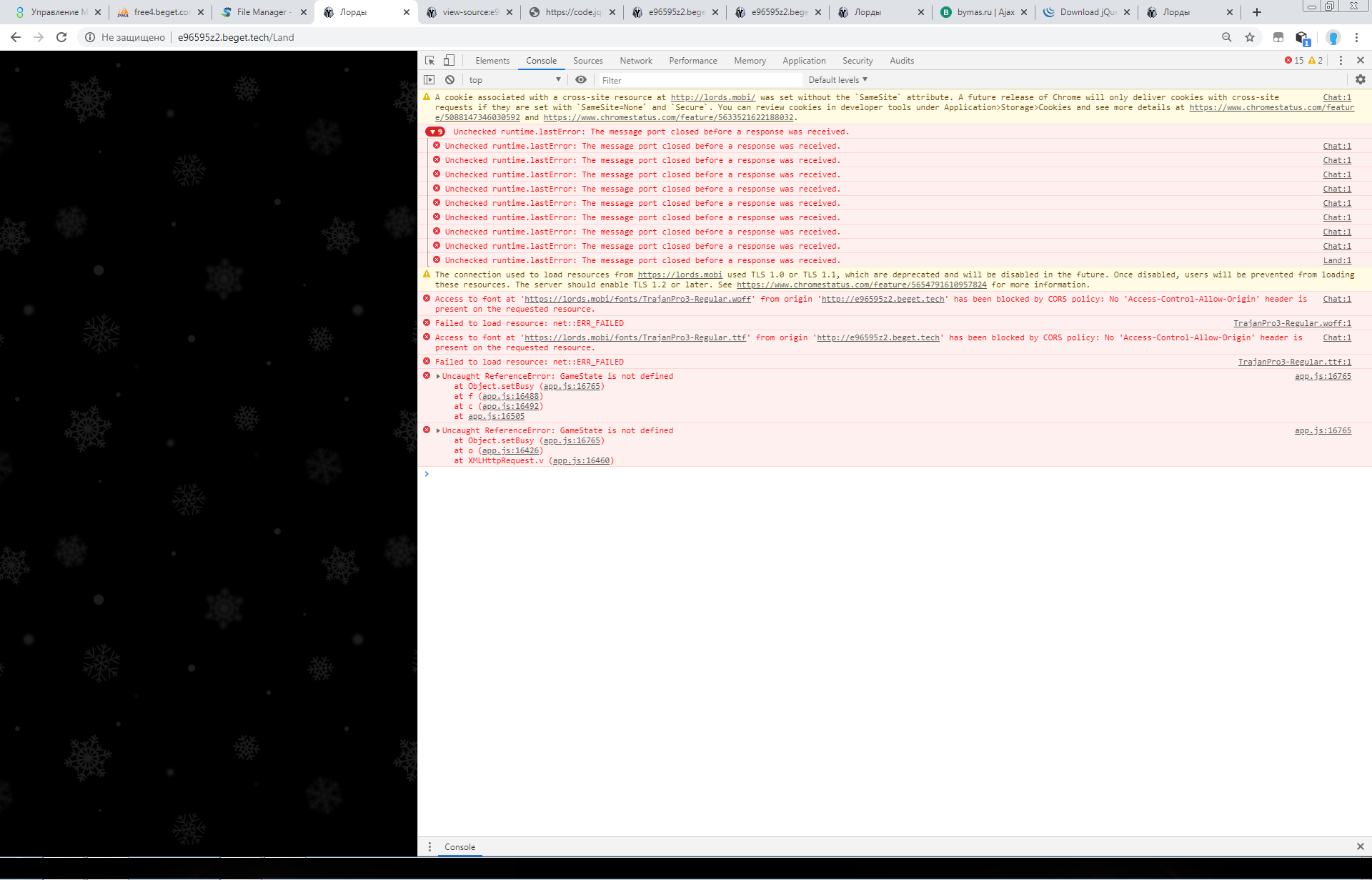Image resolution: width=1372 pixels, height=880 pixels.
Task: Toggle device toolbar icon in DevTools
Action: point(449,61)
